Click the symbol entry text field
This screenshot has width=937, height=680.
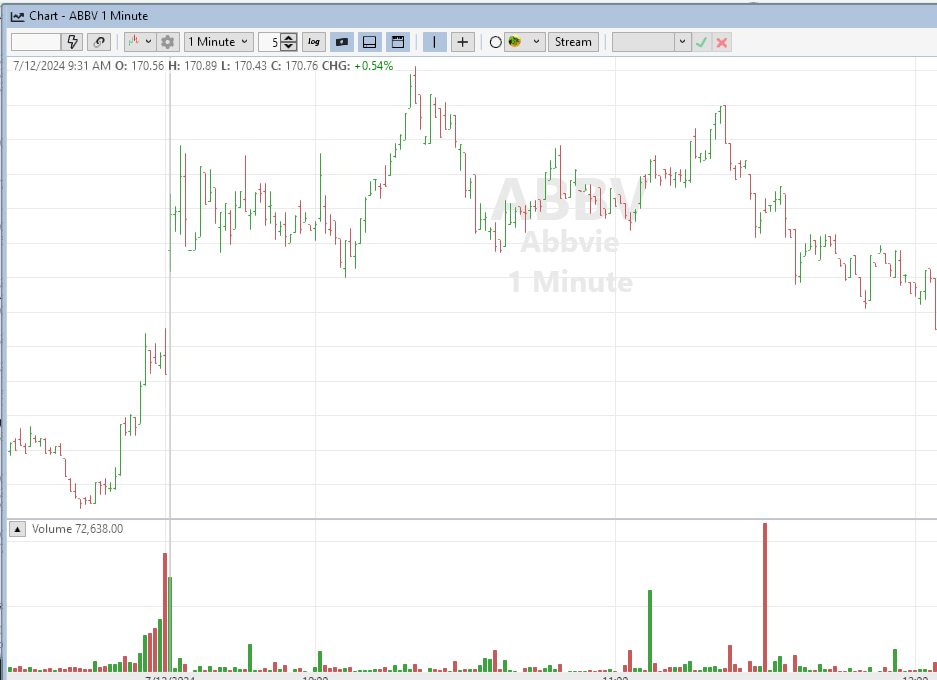[x=36, y=42]
